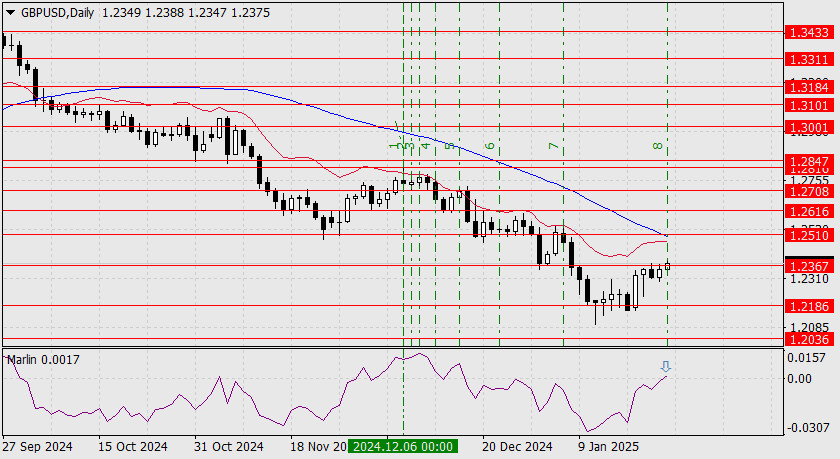Select the 1.2367 price level label
840x459 pixels.
coord(809,266)
